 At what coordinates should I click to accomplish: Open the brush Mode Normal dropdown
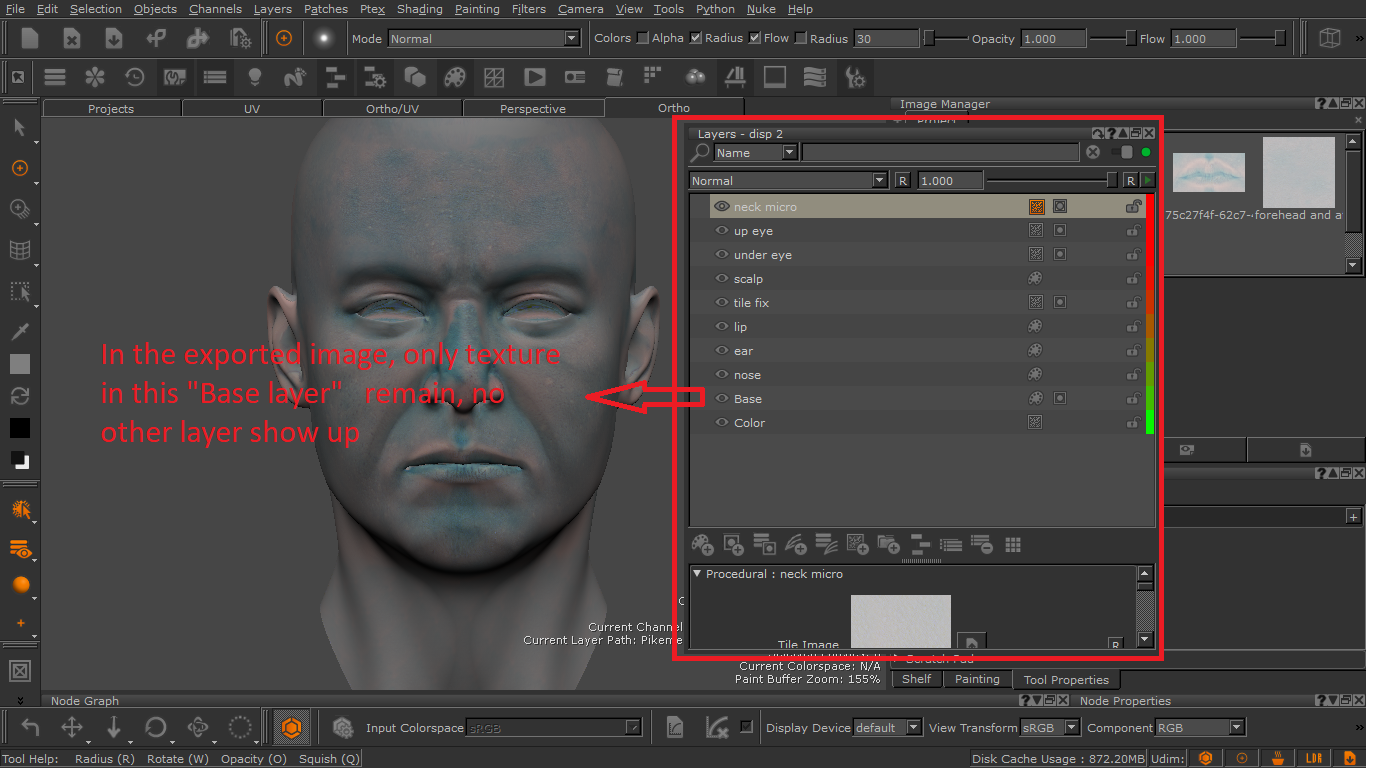[x=484, y=38]
